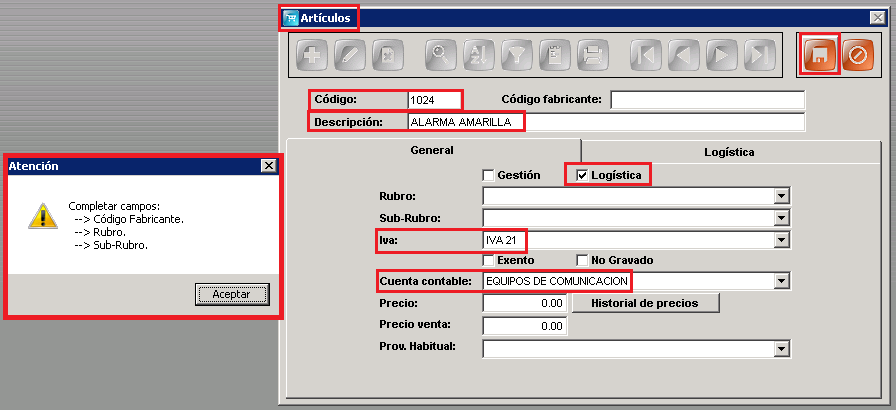This screenshot has height=410, width=896.
Task: Click the Prov. Habitual combo field
Action: (x=636, y=348)
